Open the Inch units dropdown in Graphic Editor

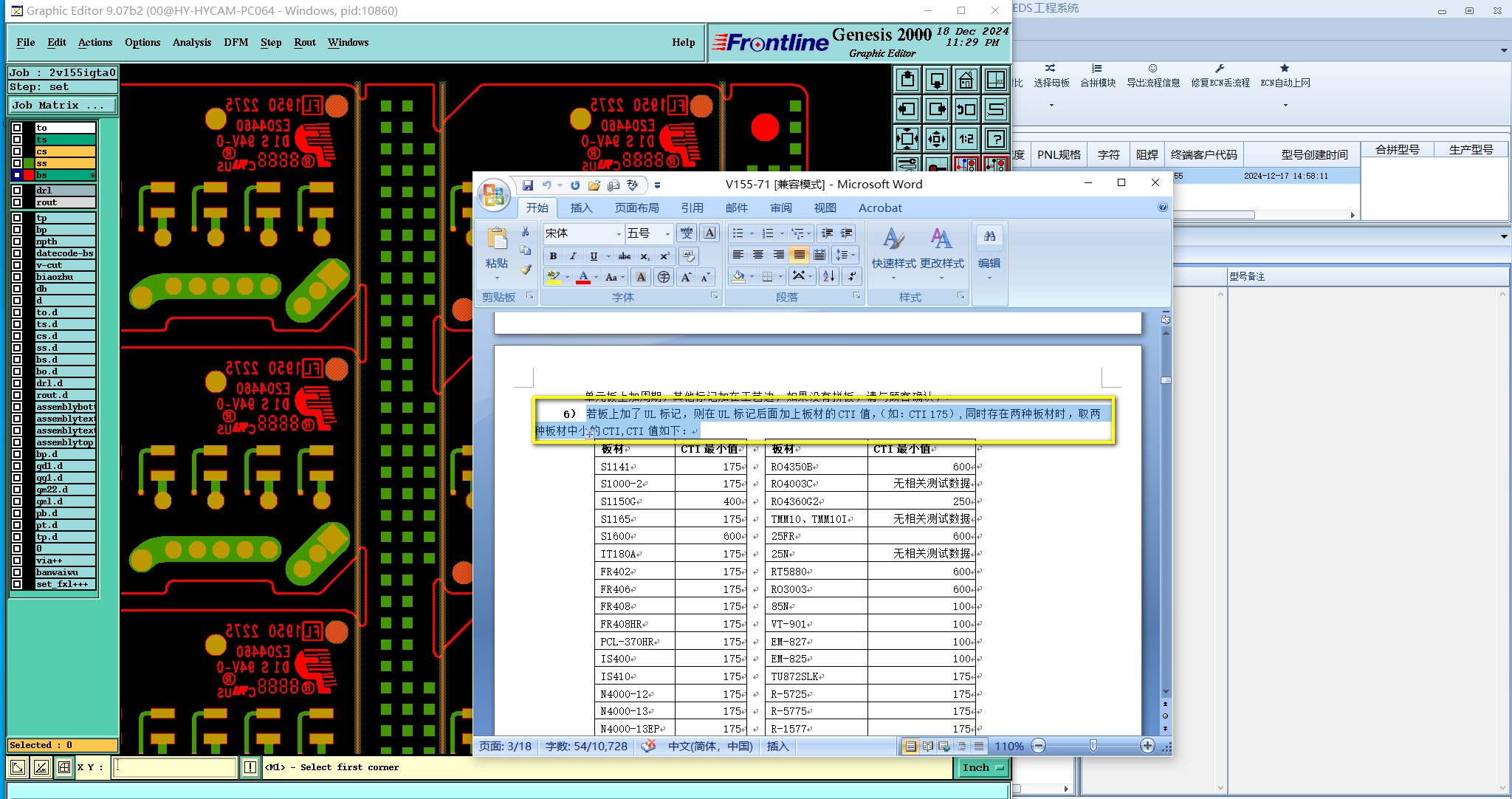(983, 767)
